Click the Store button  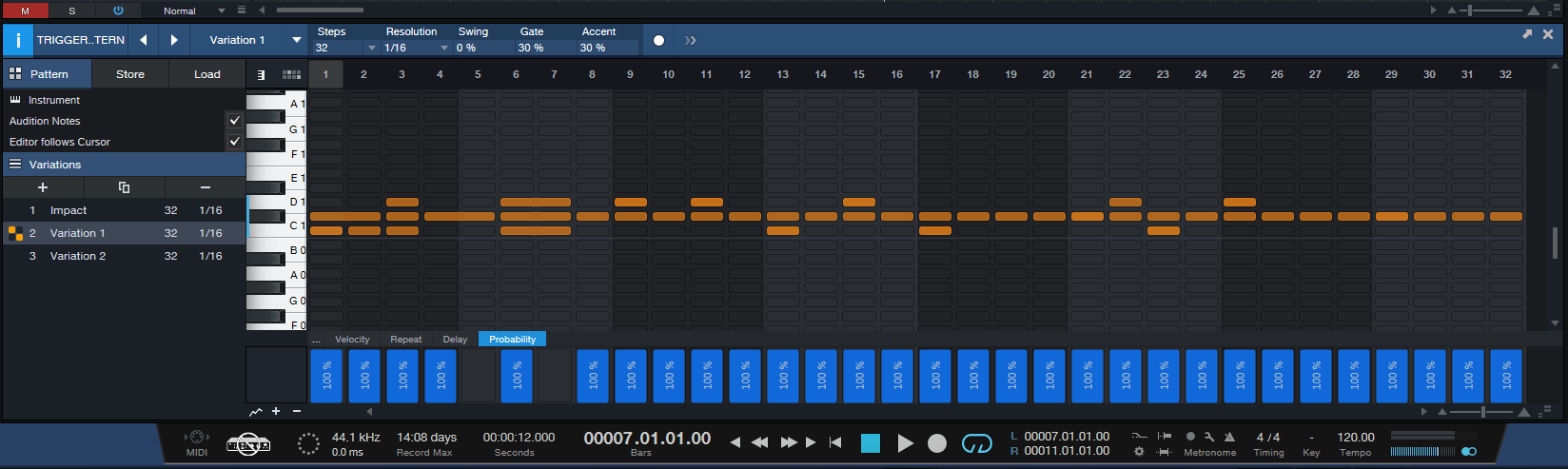point(130,74)
